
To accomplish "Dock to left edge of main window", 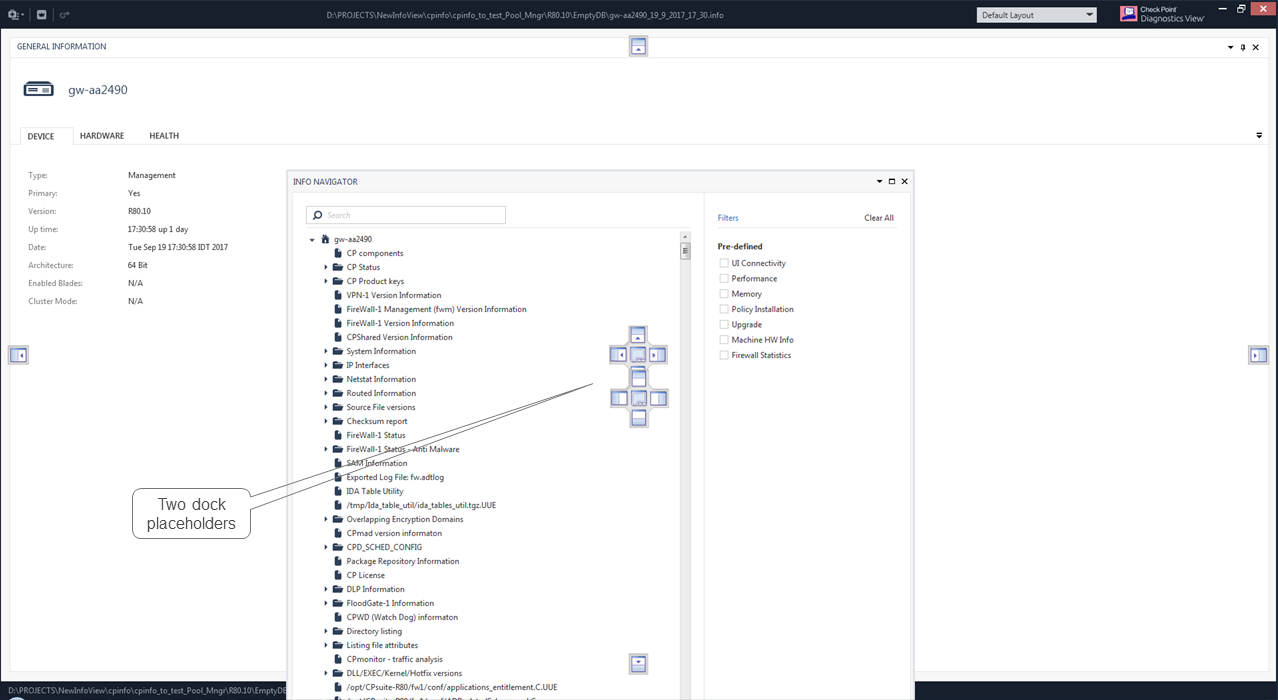I will point(18,355).
